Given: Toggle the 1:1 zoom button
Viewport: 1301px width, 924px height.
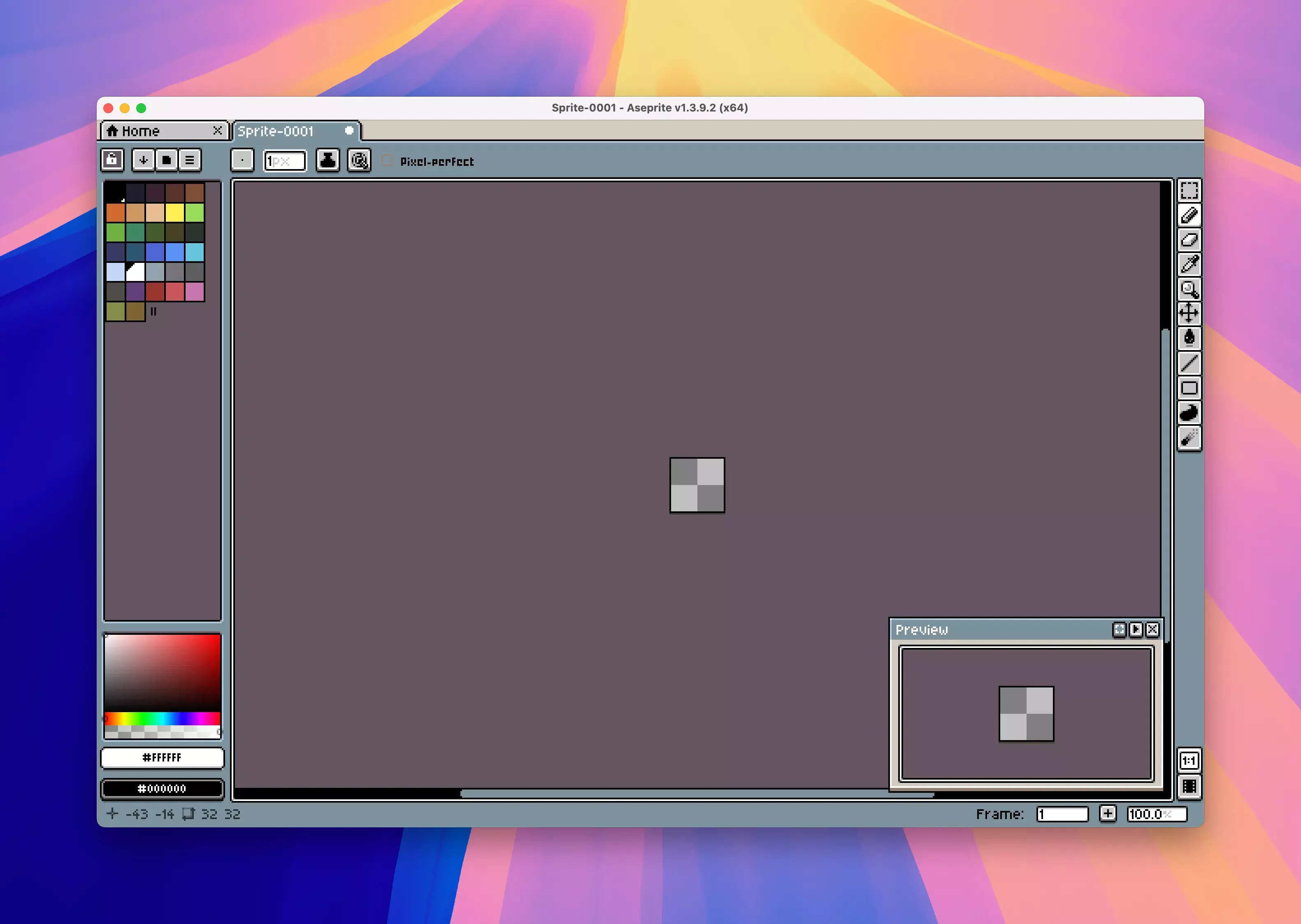Looking at the screenshot, I should [1189, 760].
